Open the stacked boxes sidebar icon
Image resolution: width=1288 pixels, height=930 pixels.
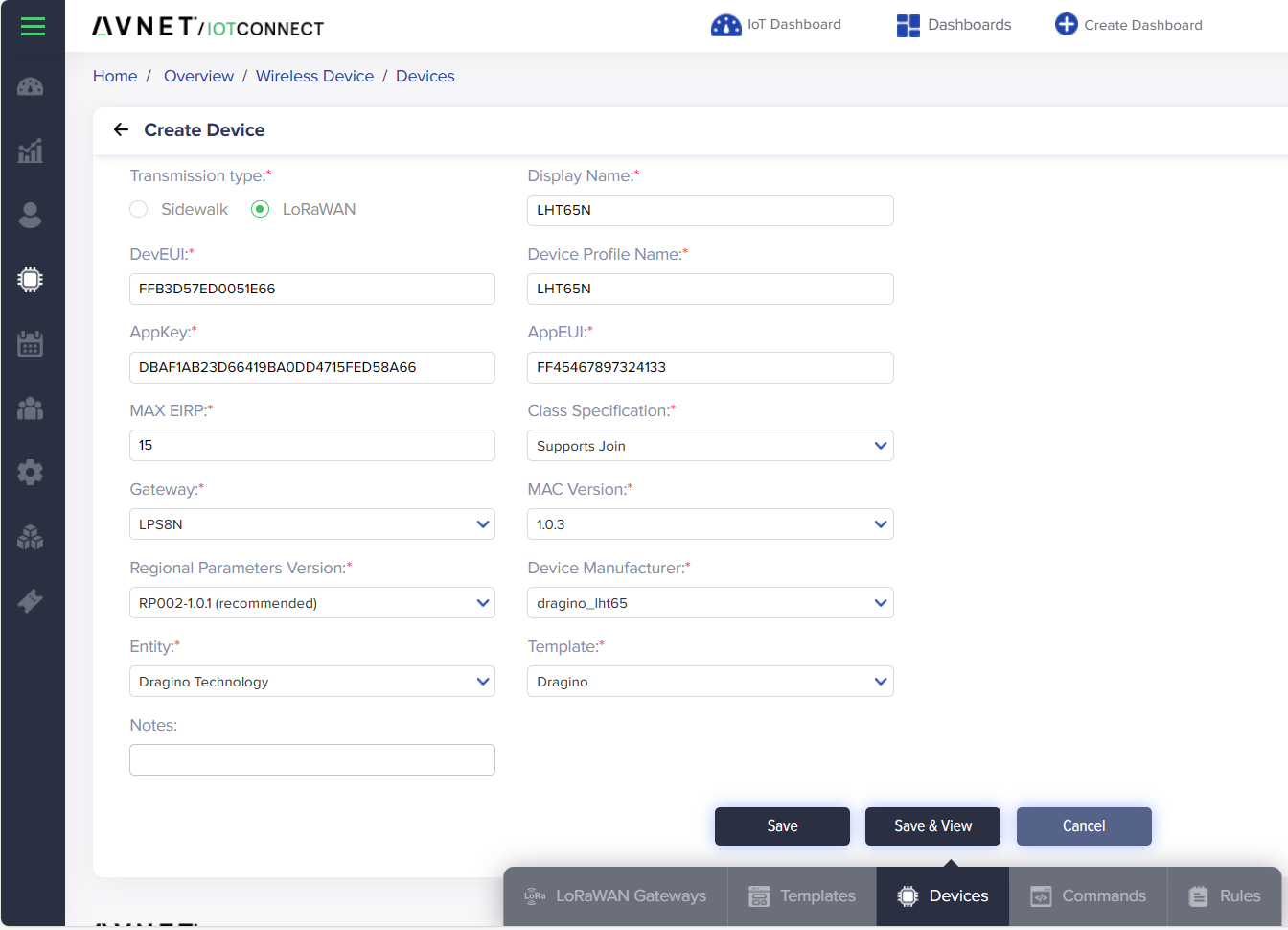(x=31, y=537)
